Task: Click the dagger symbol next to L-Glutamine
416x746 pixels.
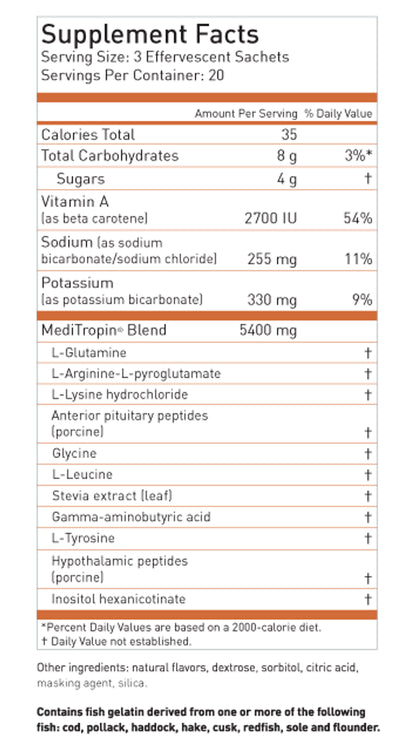Action: (x=368, y=353)
